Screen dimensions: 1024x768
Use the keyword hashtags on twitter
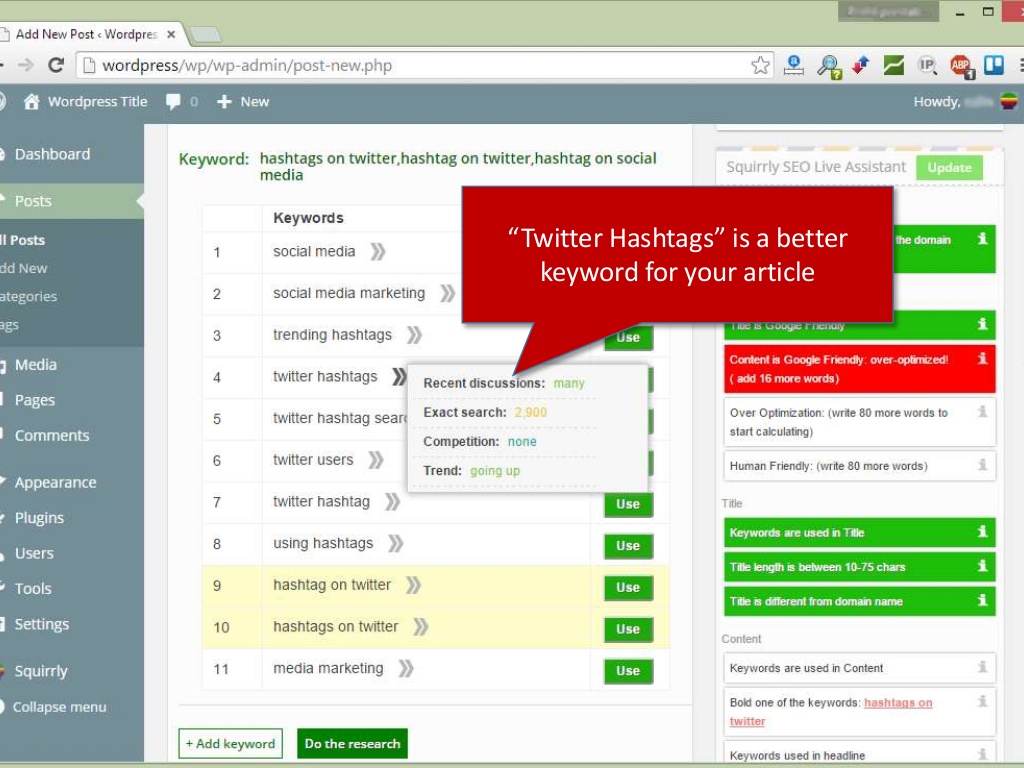[x=628, y=629]
